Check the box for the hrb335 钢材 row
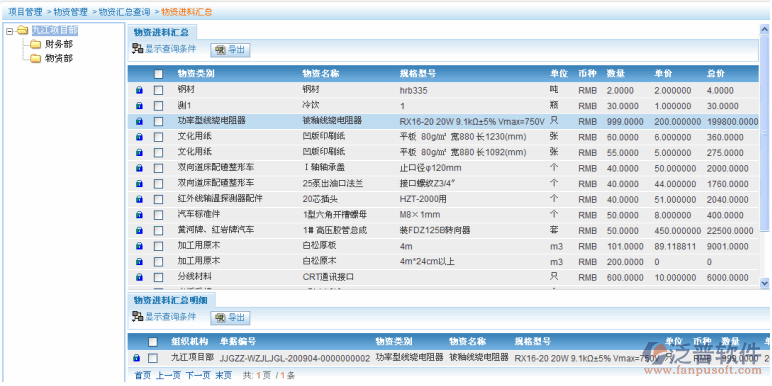The height and width of the screenshot is (386, 772). pyautogui.click(x=158, y=91)
